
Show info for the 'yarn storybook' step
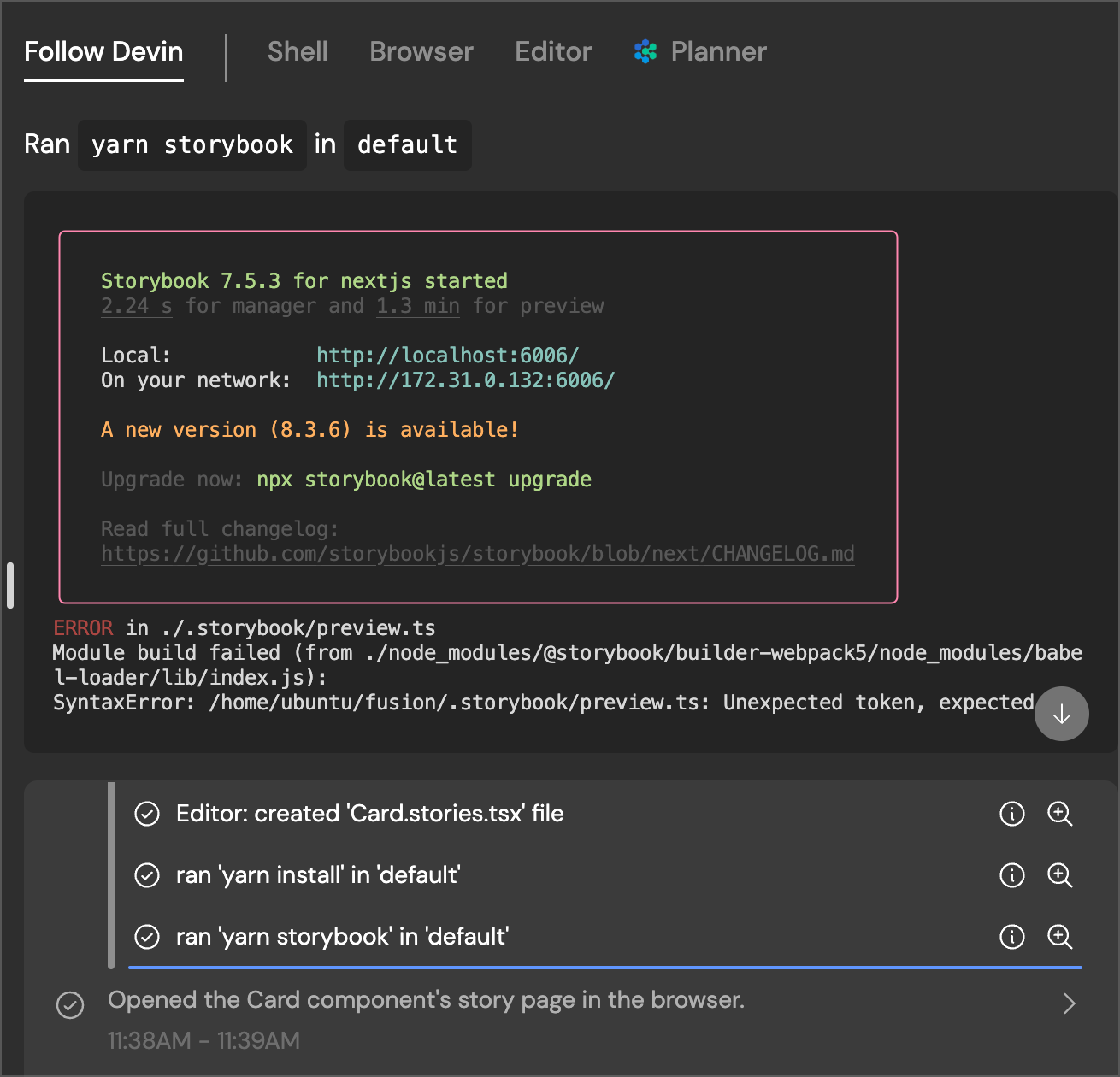coord(1012,937)
